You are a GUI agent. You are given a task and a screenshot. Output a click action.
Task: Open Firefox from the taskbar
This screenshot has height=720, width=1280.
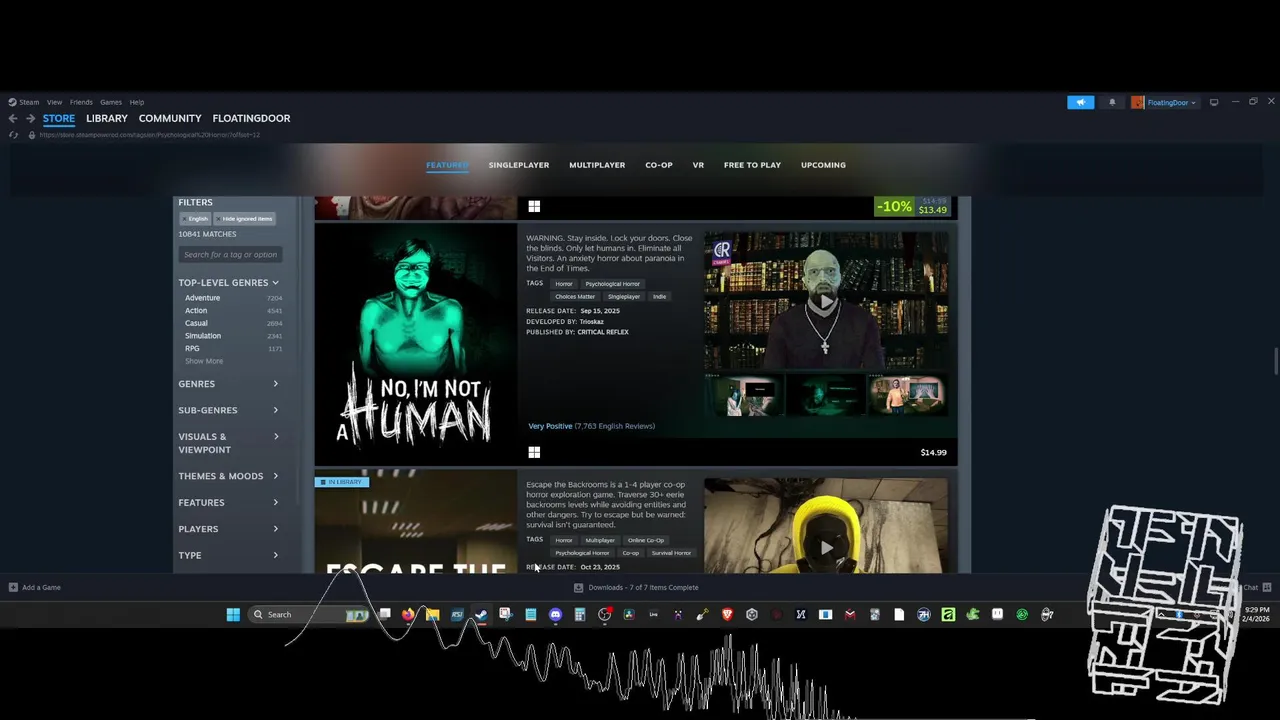[x=408, y=614]
